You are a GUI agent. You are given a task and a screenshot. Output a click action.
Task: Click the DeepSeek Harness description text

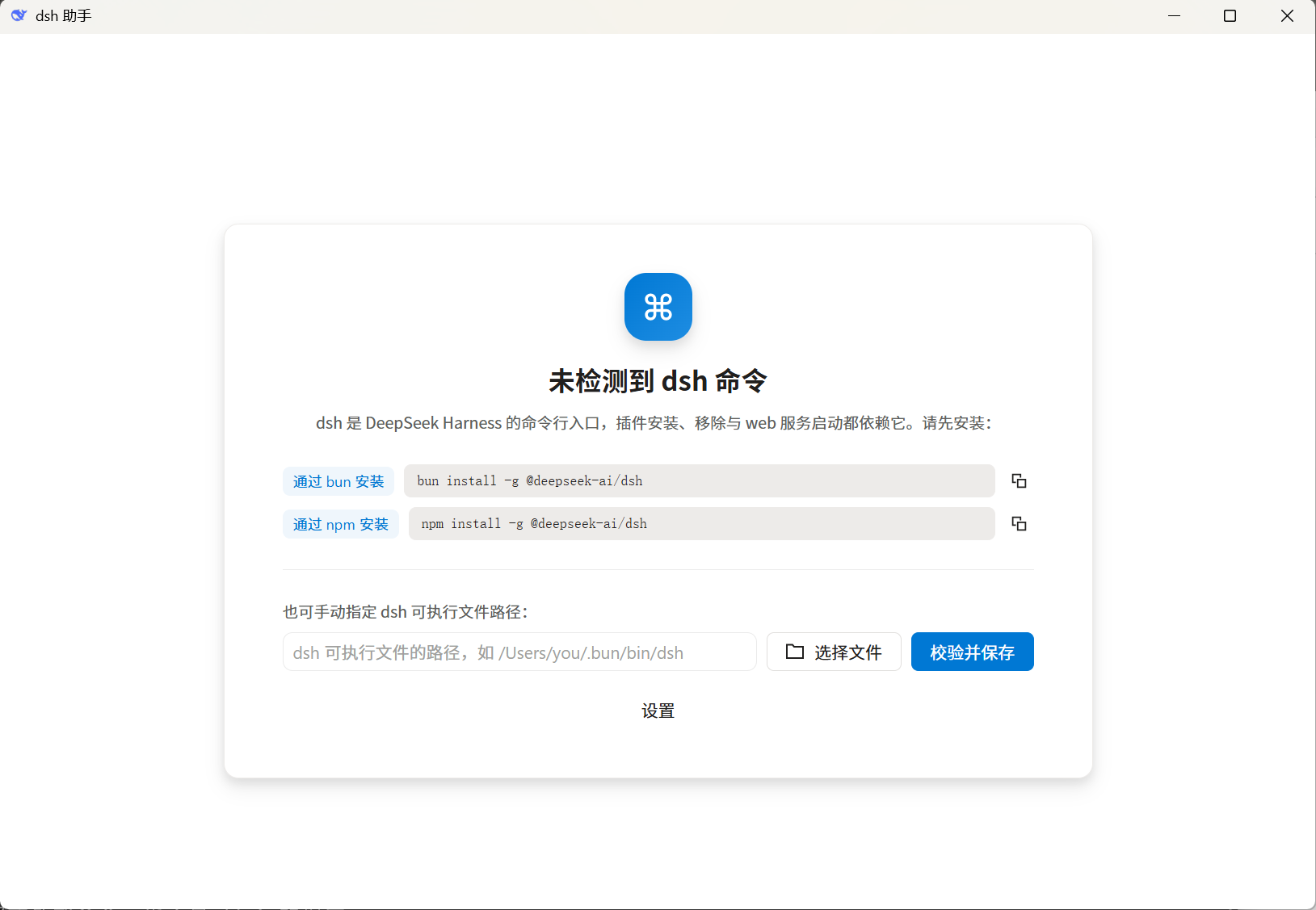coord(654,423)
